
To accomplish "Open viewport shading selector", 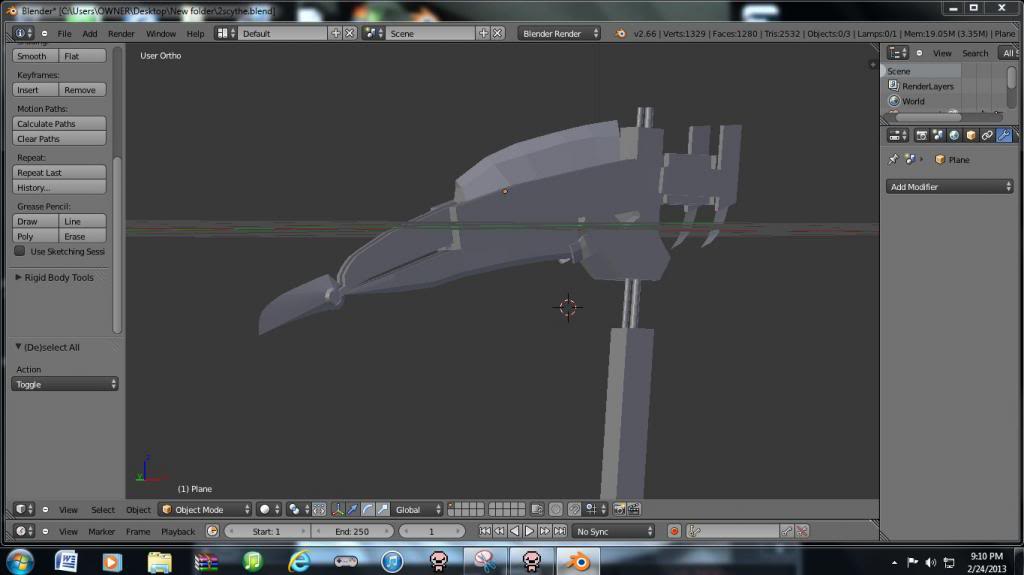I will [268, 510].
